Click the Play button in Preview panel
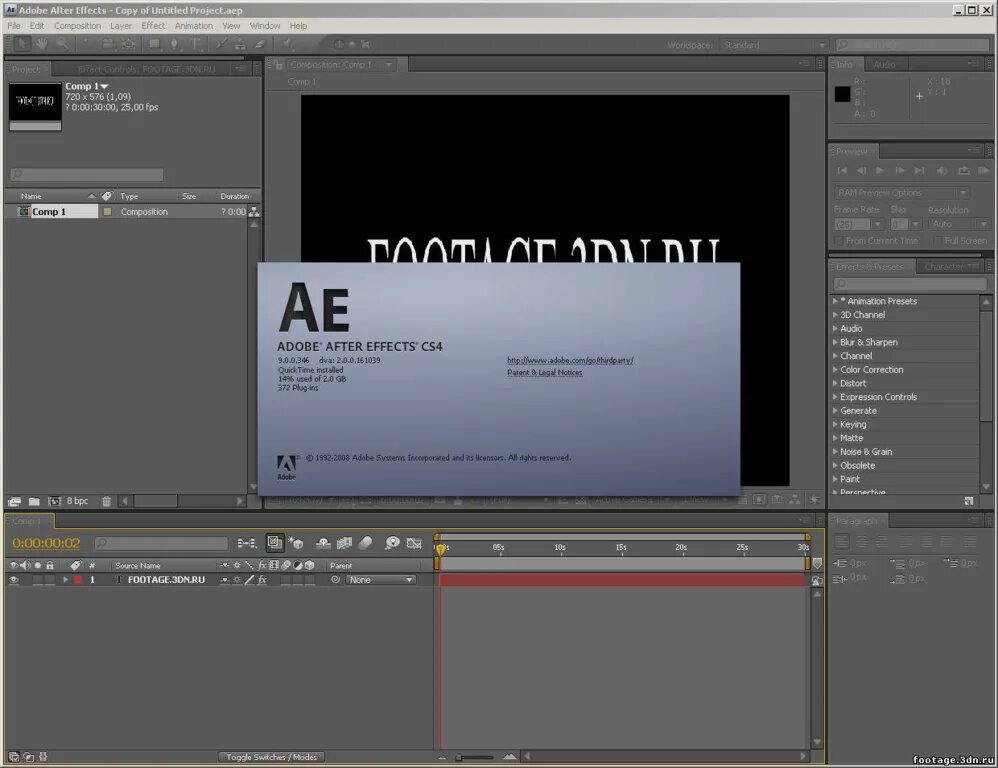Screen dimensions: 998x768 880,171
